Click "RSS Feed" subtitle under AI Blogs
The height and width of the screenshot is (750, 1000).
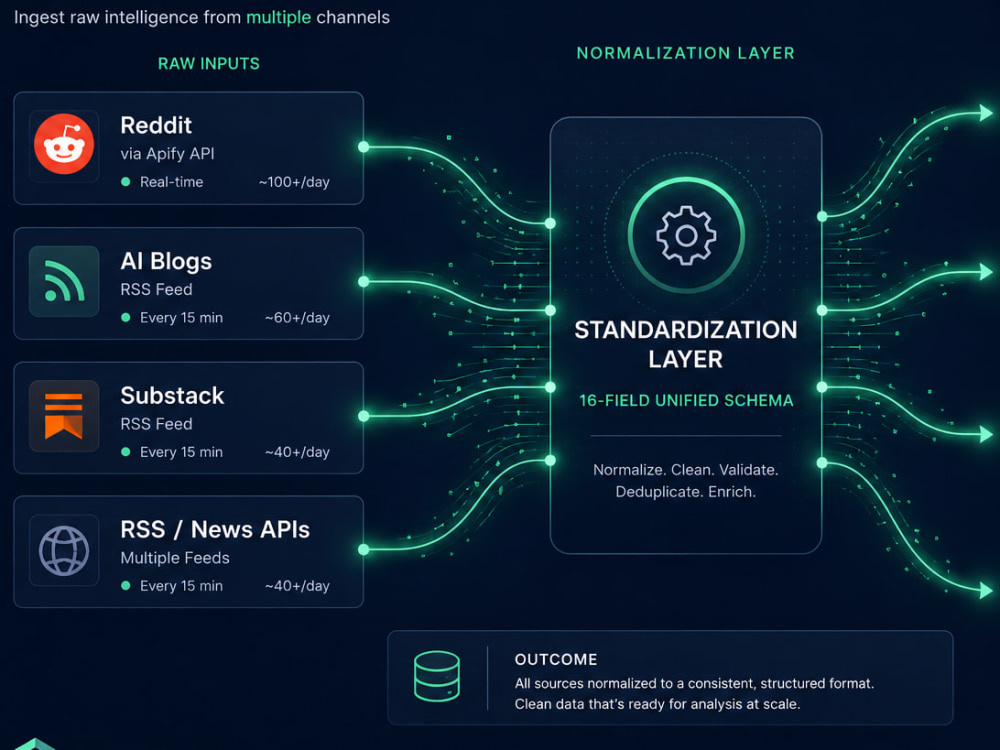(156, 289)
